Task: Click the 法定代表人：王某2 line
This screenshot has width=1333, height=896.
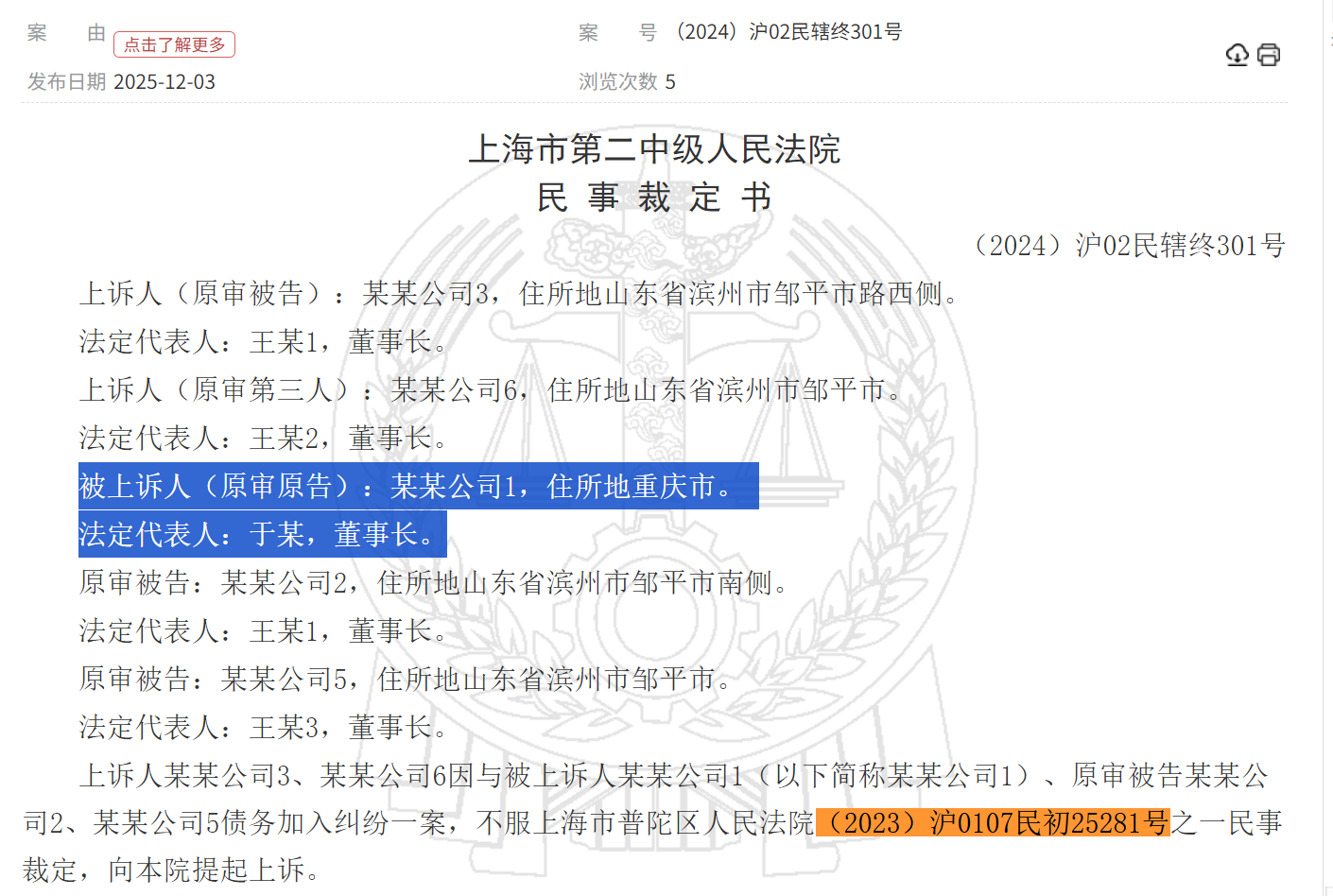Action: tap(263, 438)
